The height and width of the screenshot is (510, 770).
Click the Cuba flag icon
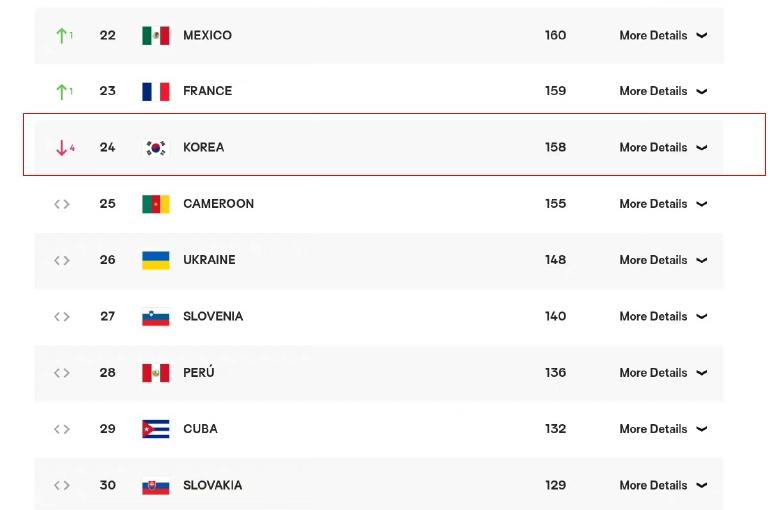156,429
